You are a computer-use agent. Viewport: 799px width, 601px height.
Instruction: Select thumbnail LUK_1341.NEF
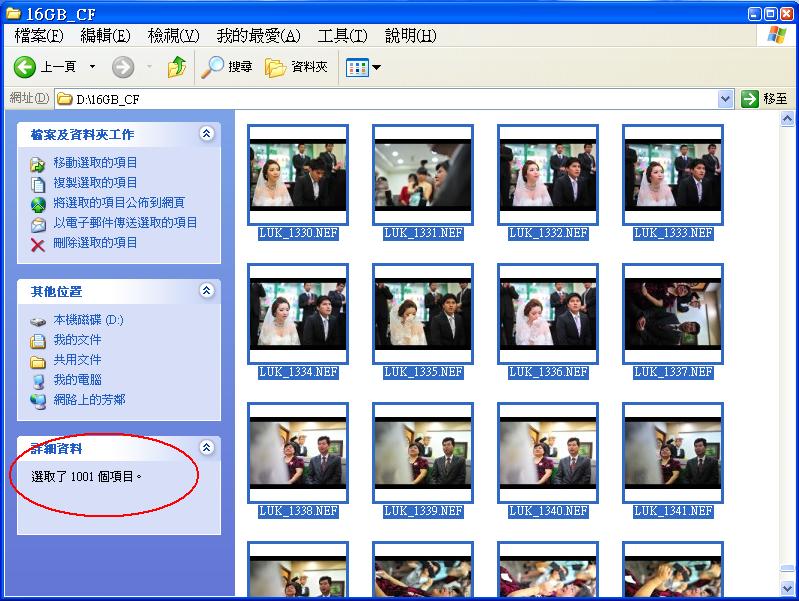pyautogui.click(x=673, y=453)
